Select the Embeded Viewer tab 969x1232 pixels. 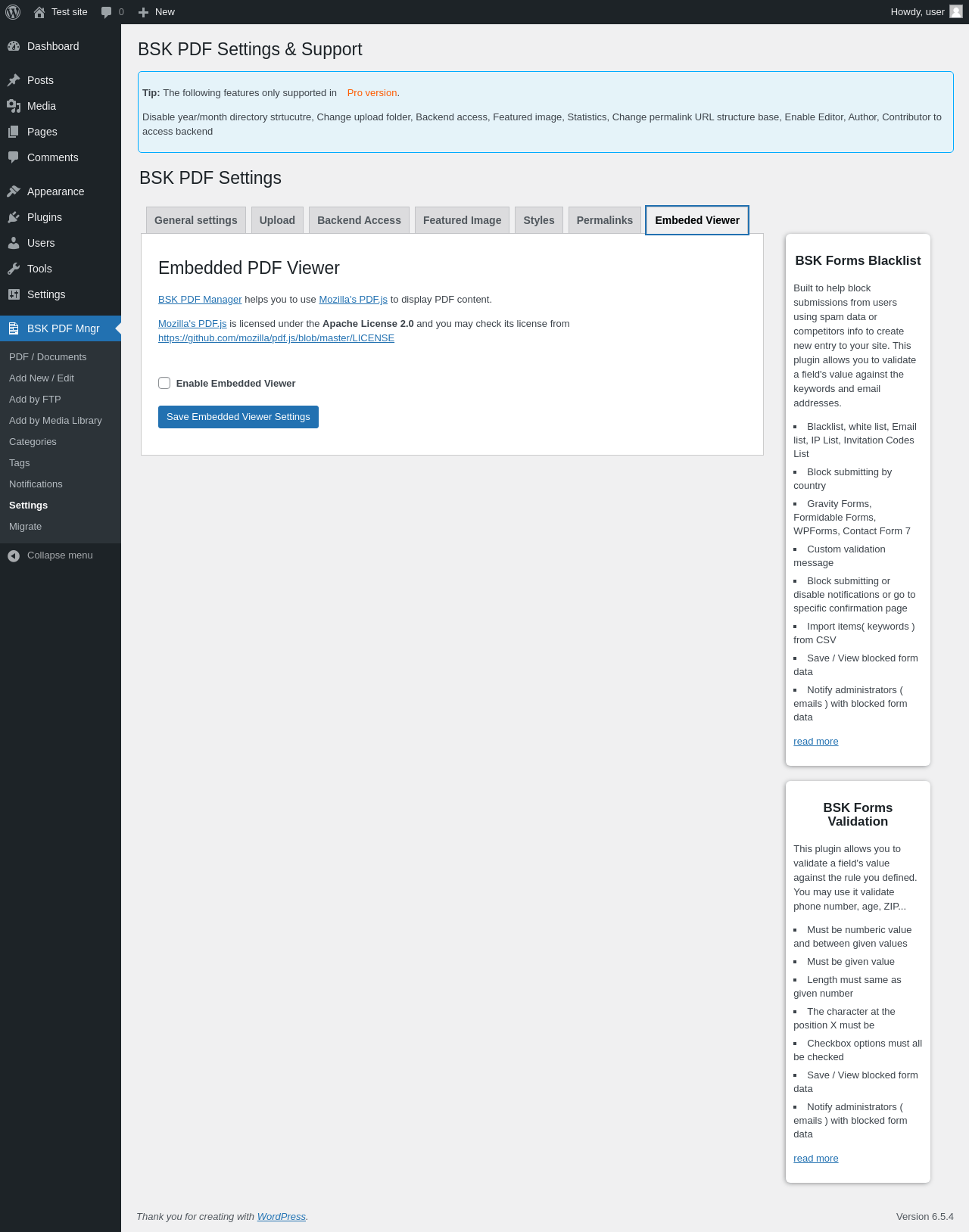click(x=697, y=220)
